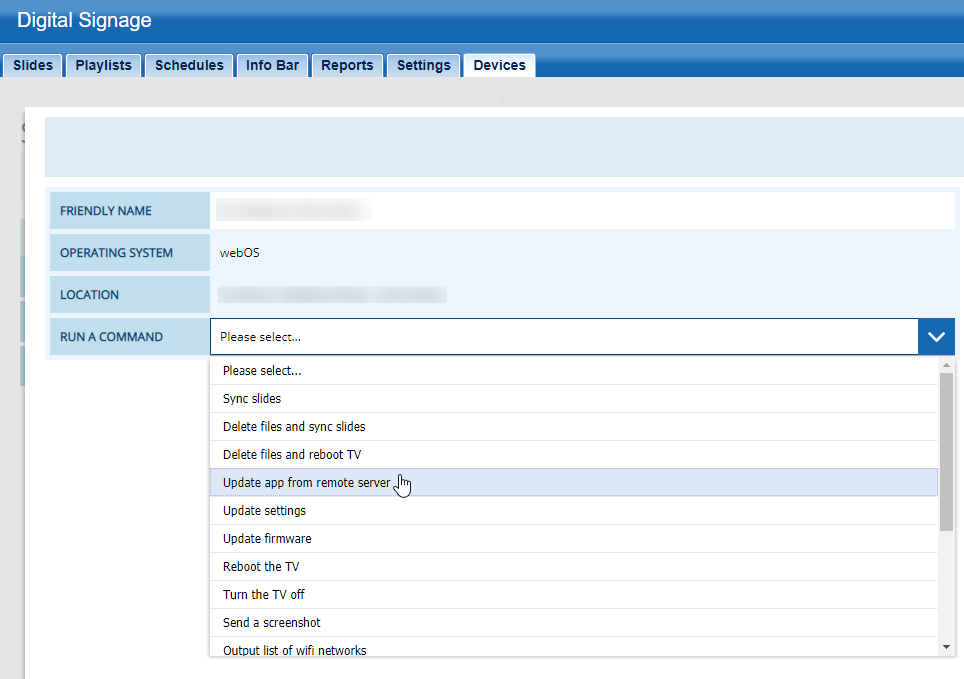This screenshot has height=679, width=964.
Task: Click the Devices tab
Action: coord(499,65)
